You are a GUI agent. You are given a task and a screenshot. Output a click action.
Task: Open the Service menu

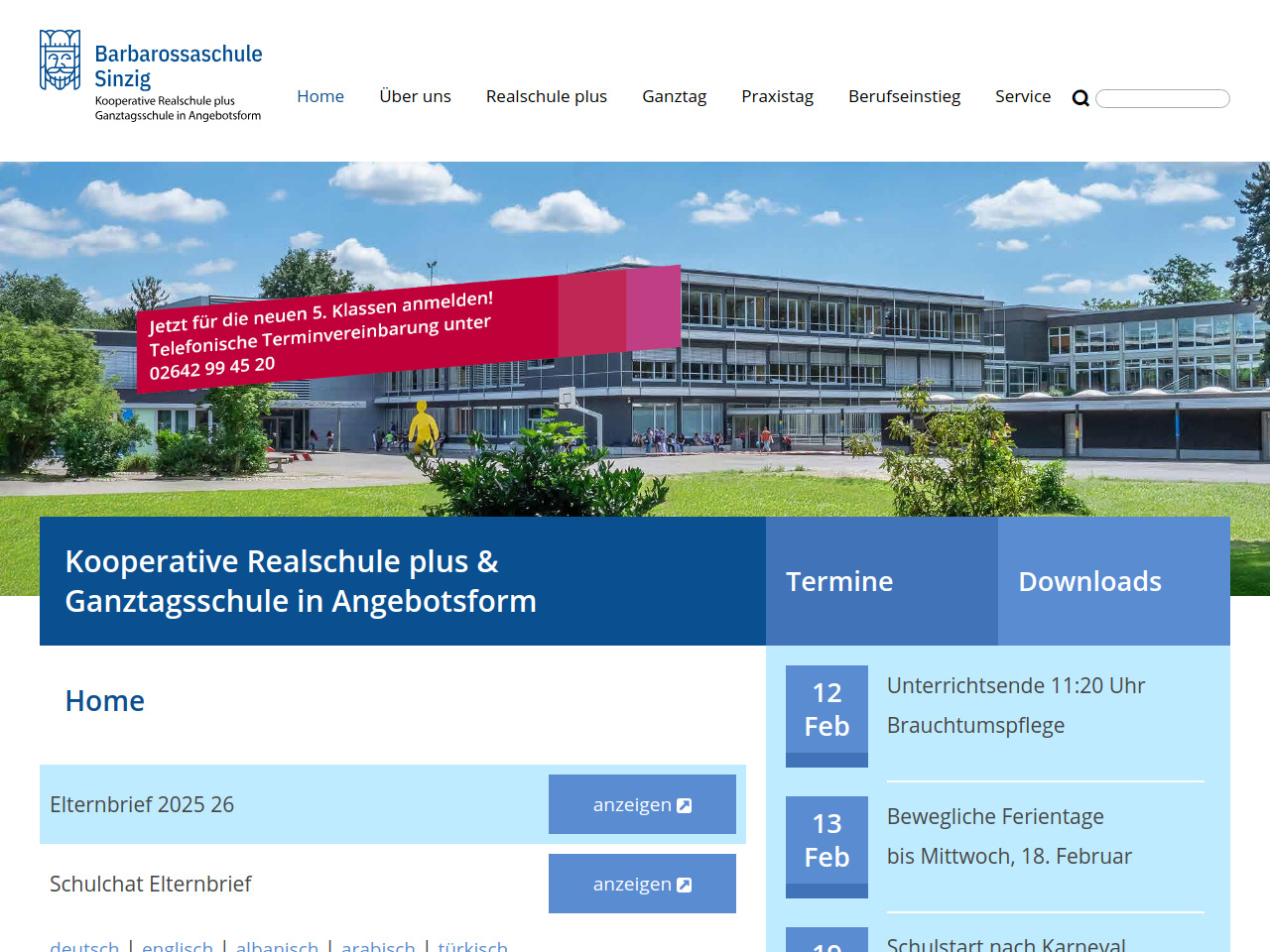pyautogui.click(x=1022, y=96)
